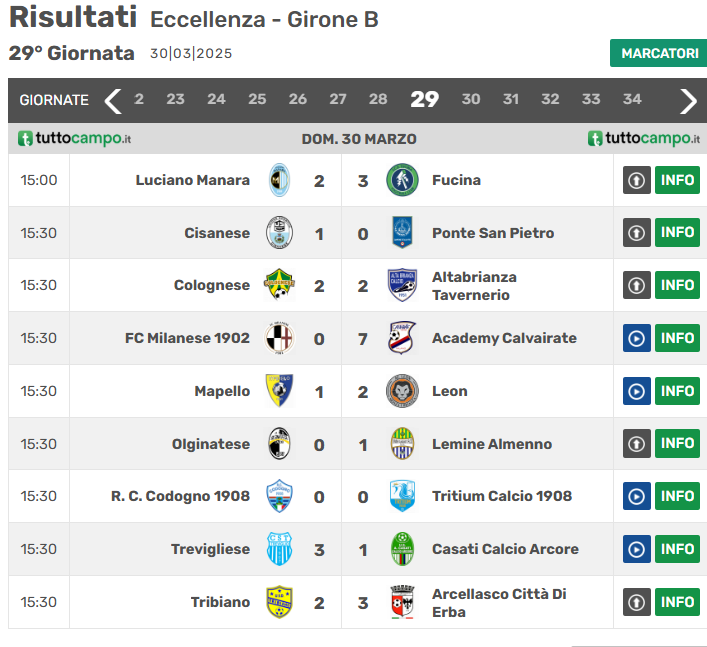Image resolution: width=707 pixels, height=647 pixels.
Task: Click the play icon in Trevigliese match row
Action: (x=637, y=549)
